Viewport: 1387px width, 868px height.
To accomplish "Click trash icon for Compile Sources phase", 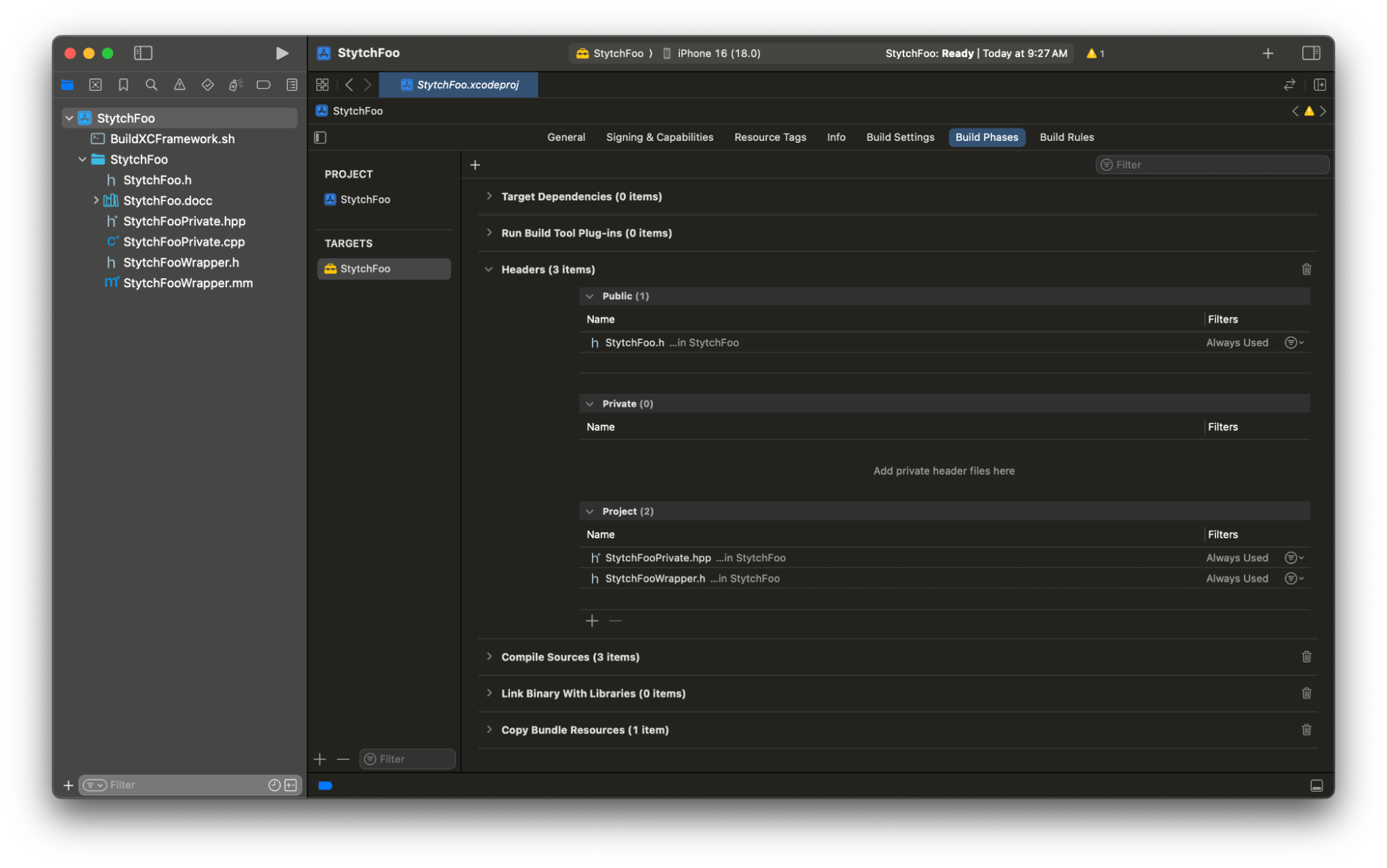I will click(1306, 656).
